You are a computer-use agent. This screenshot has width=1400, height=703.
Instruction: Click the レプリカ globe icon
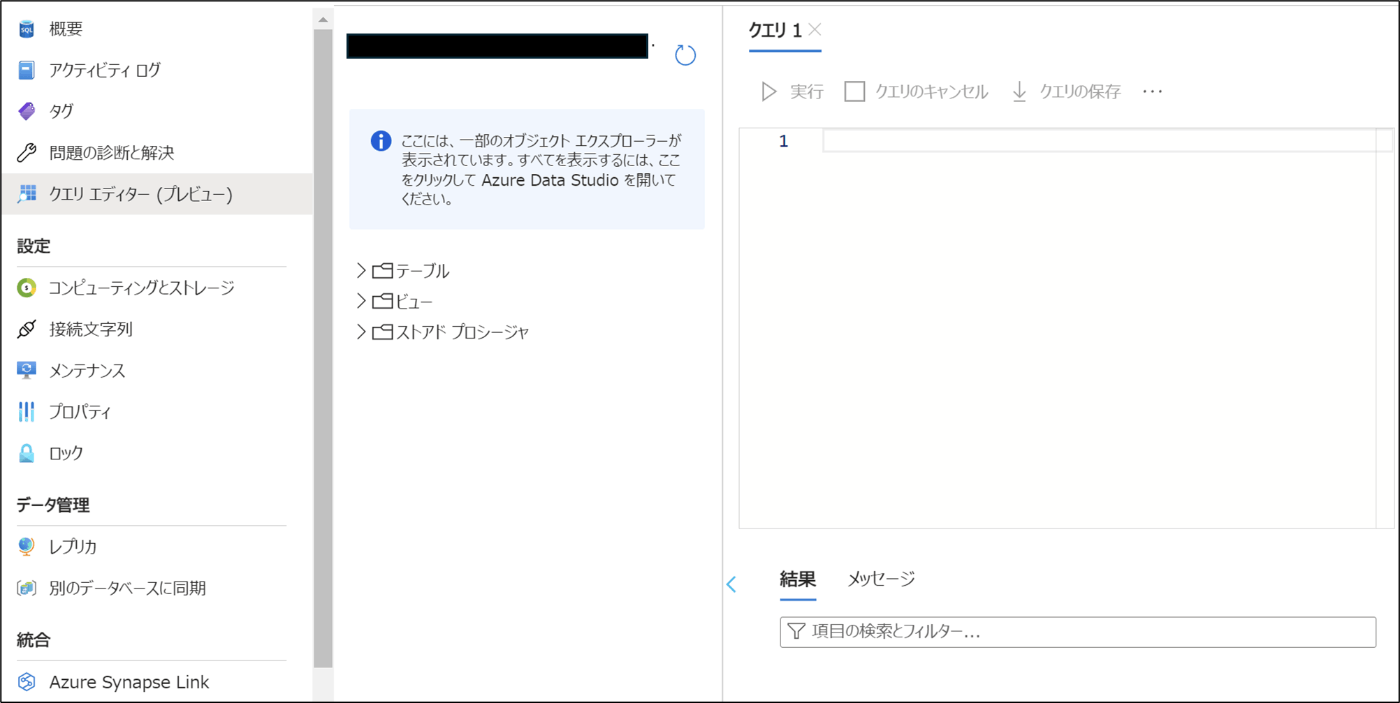tap(27, 547)
